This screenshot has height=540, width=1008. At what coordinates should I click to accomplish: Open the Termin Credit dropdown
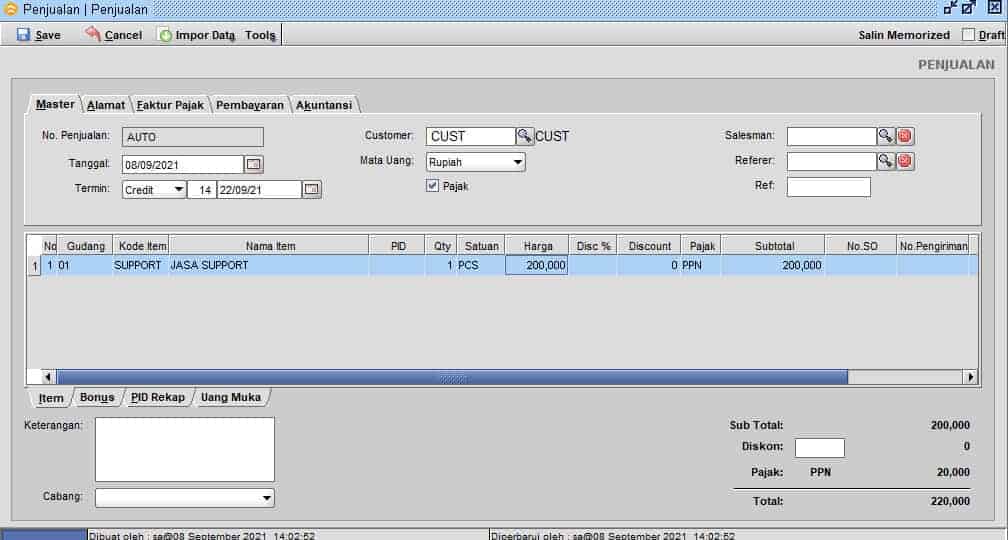(179, 189)
